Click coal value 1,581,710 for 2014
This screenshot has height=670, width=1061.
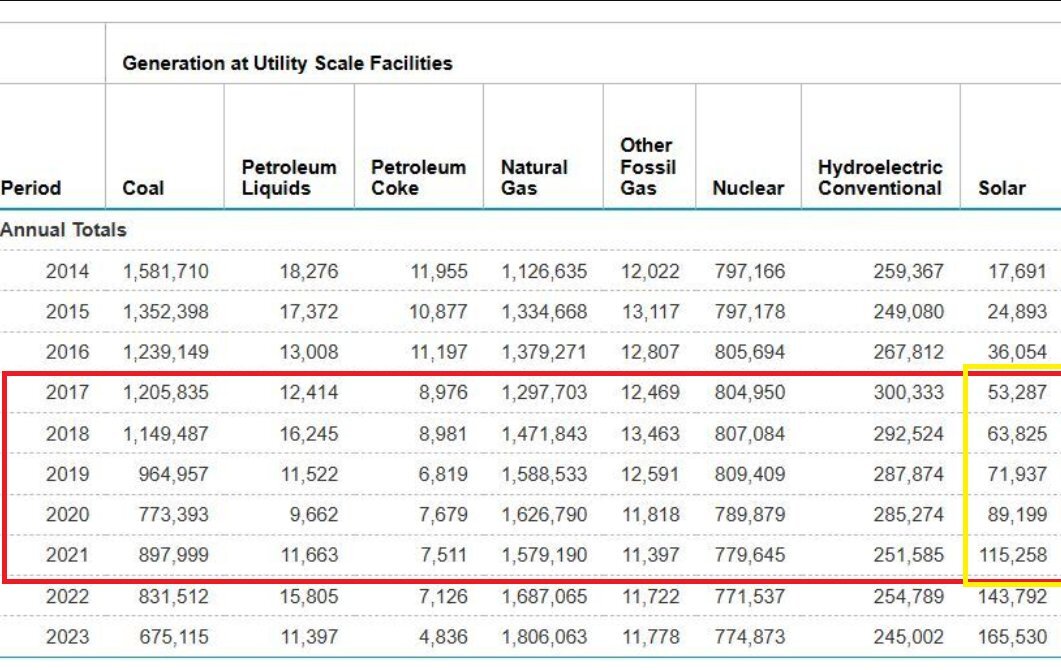tap(166, 271)
